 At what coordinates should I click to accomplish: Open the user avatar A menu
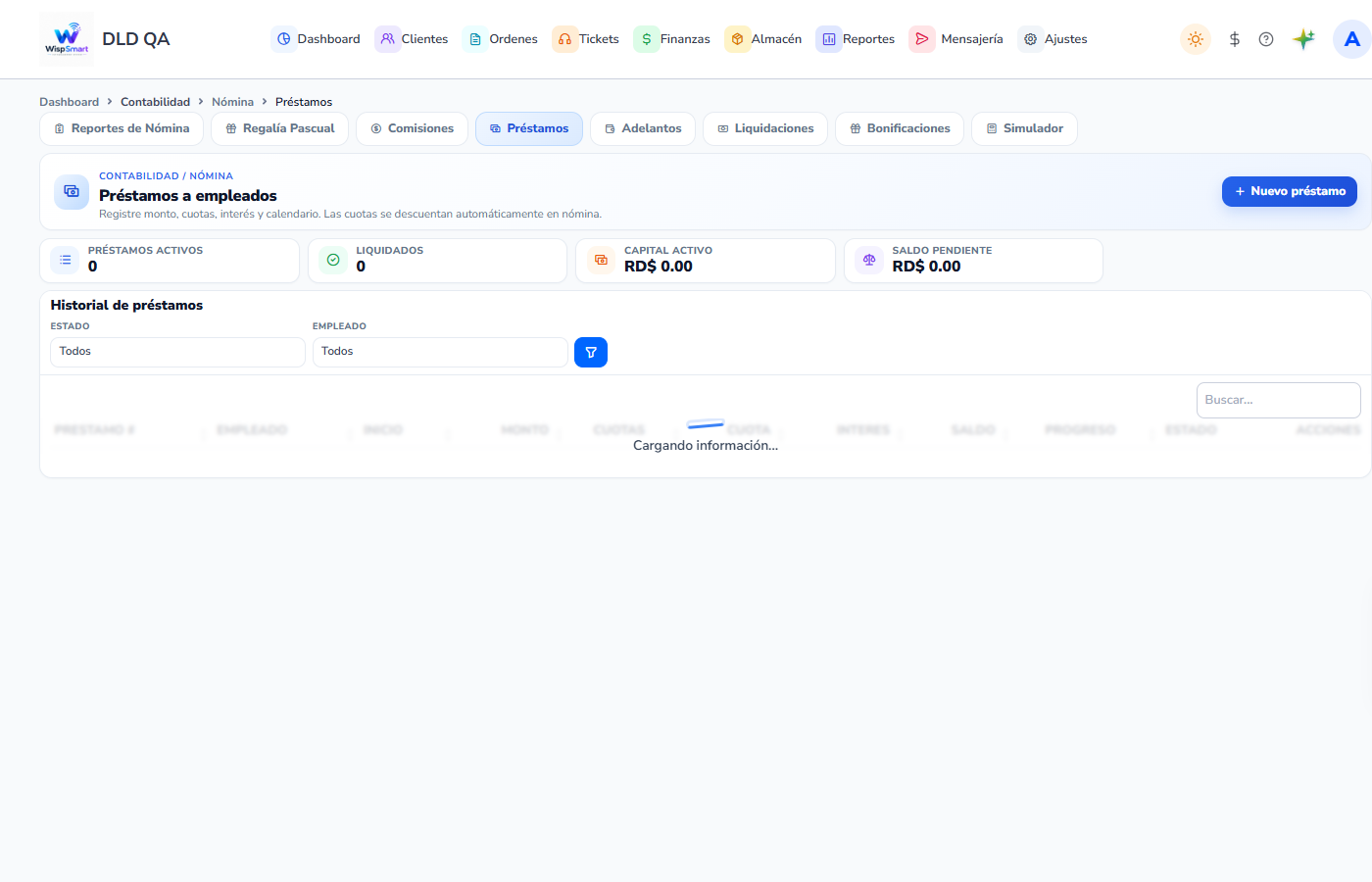point(1352,39)
